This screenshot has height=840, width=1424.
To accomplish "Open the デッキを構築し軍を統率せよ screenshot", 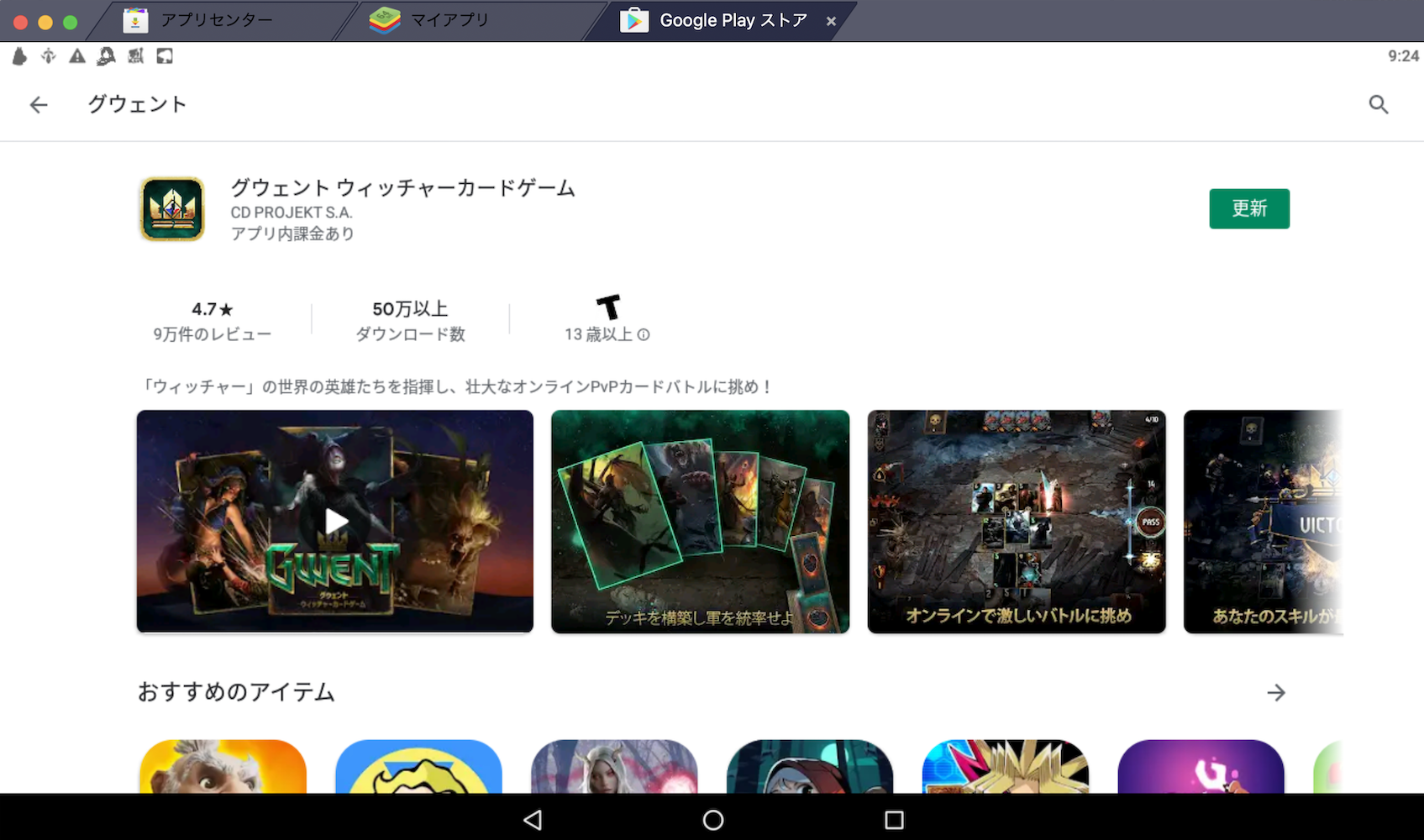I will pyautogui.click(x=700, y=522).
